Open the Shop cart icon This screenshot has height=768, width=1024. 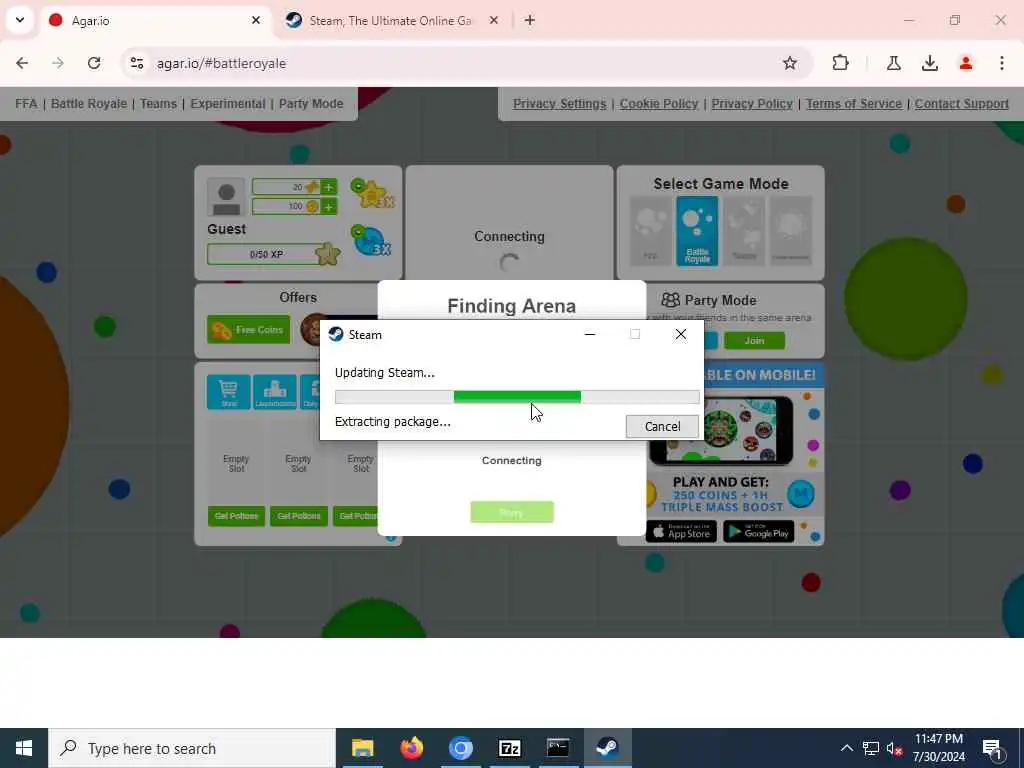[229, 392]
